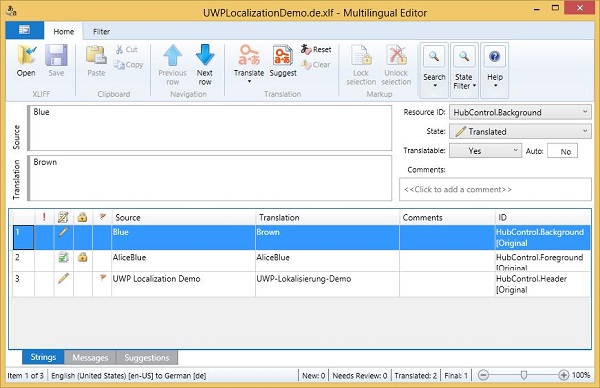Image resolution: width=600 pixels, height=388 pixels.
Task: Click Unlock selection icon
Action: pyautogui.click(x=396, y=55)
